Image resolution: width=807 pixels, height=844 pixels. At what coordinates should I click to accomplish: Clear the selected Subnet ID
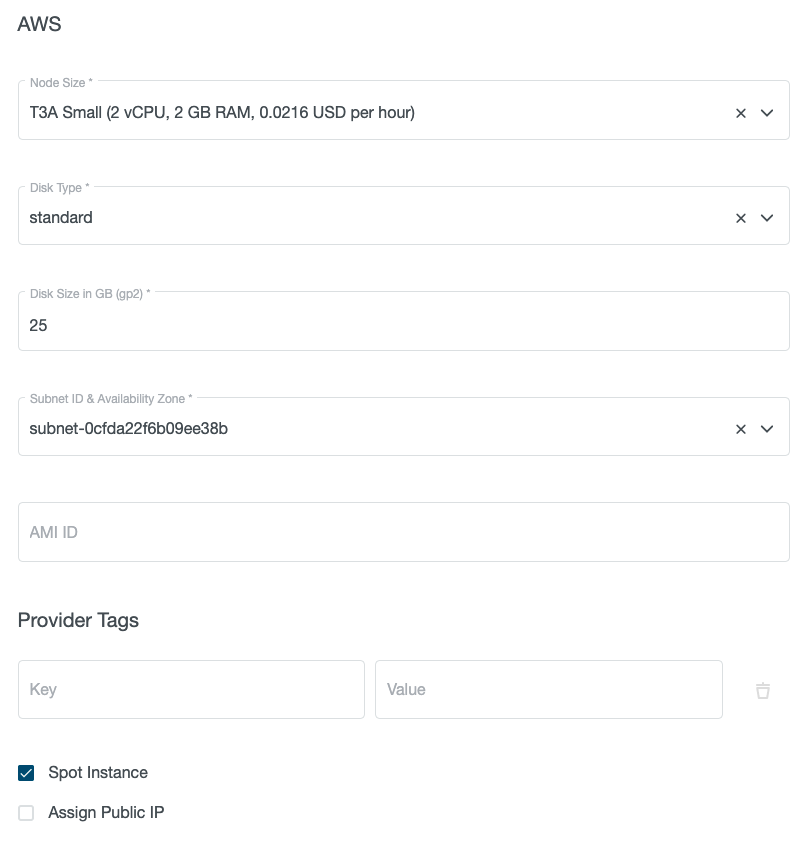point(740,427)
